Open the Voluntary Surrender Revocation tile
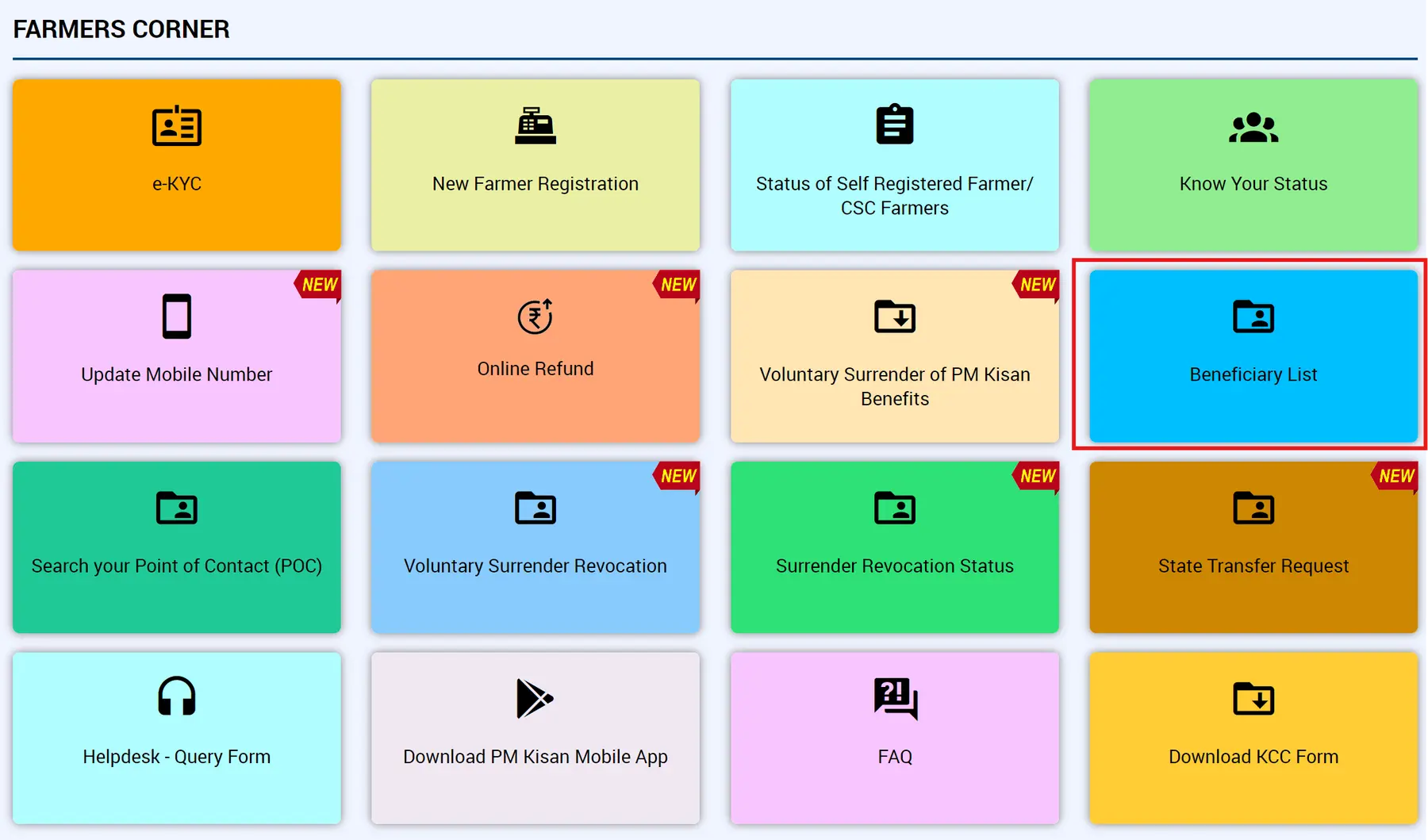This screenshot has width=1428, height=840. click(x=535, y=547)
